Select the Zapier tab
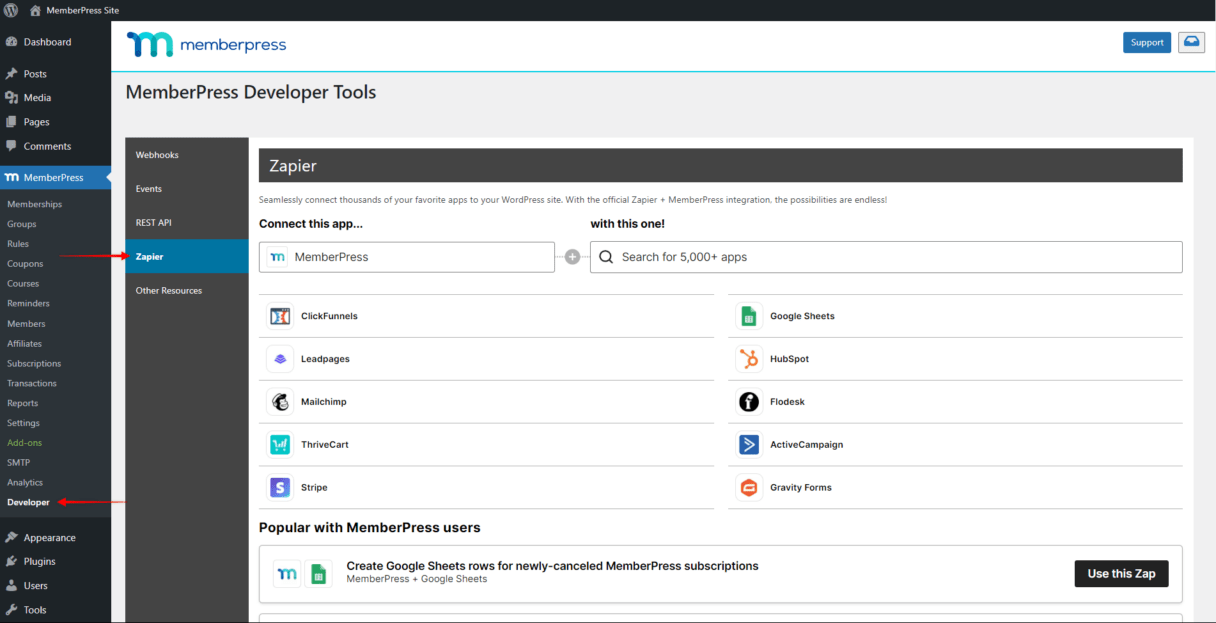 (x=187, y=257)
